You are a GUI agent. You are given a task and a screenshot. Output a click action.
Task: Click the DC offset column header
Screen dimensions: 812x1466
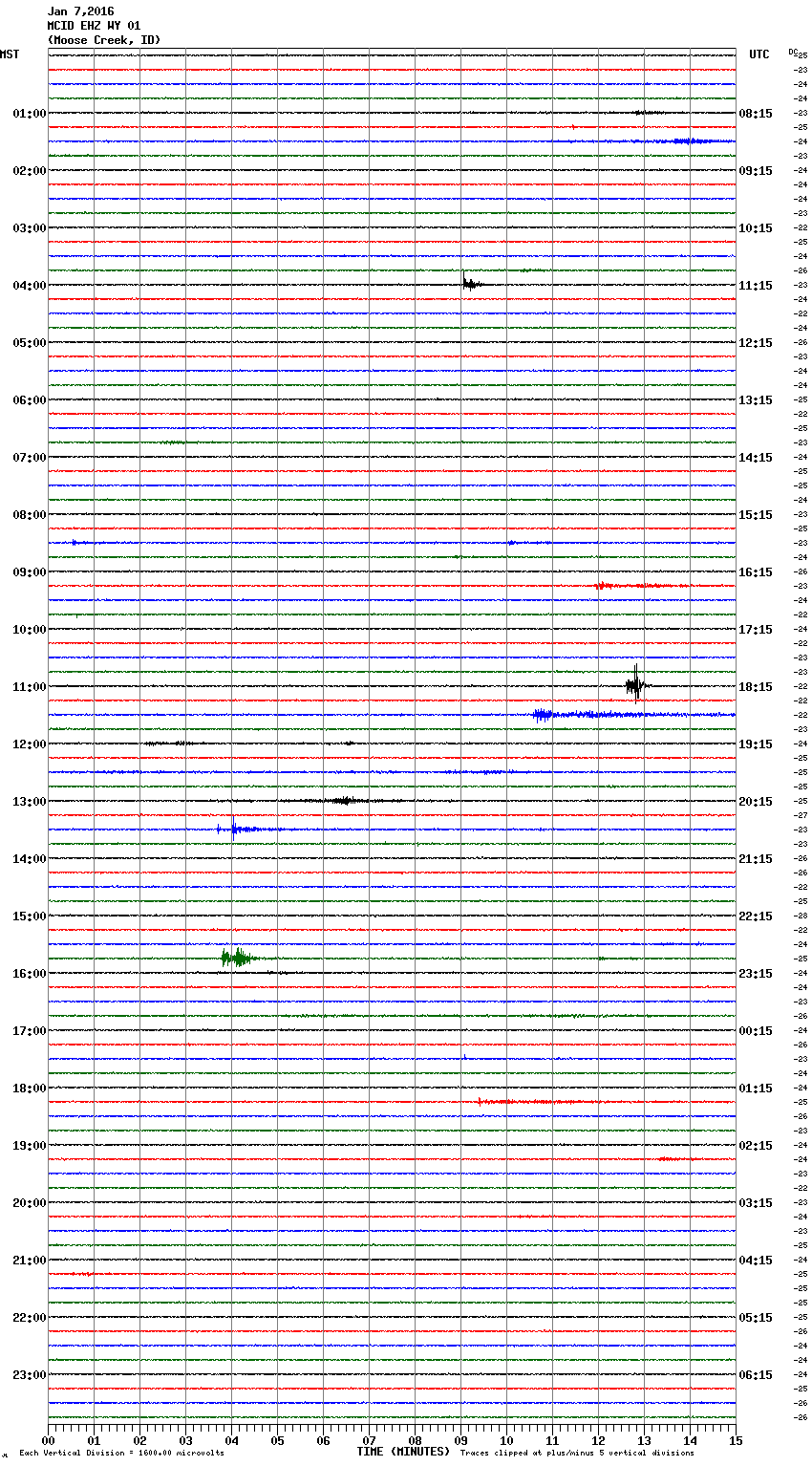point(793,52)
